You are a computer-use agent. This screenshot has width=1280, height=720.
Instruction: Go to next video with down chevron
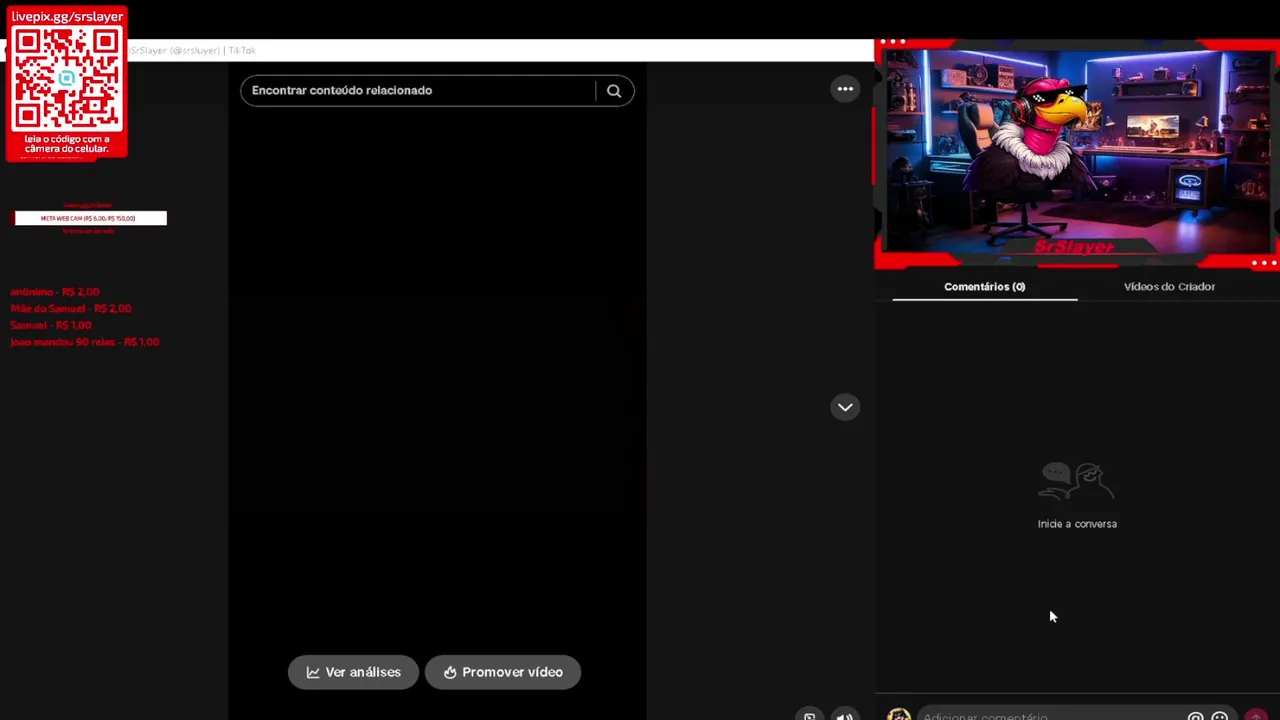pyautogui.click(x=845, y=407)
